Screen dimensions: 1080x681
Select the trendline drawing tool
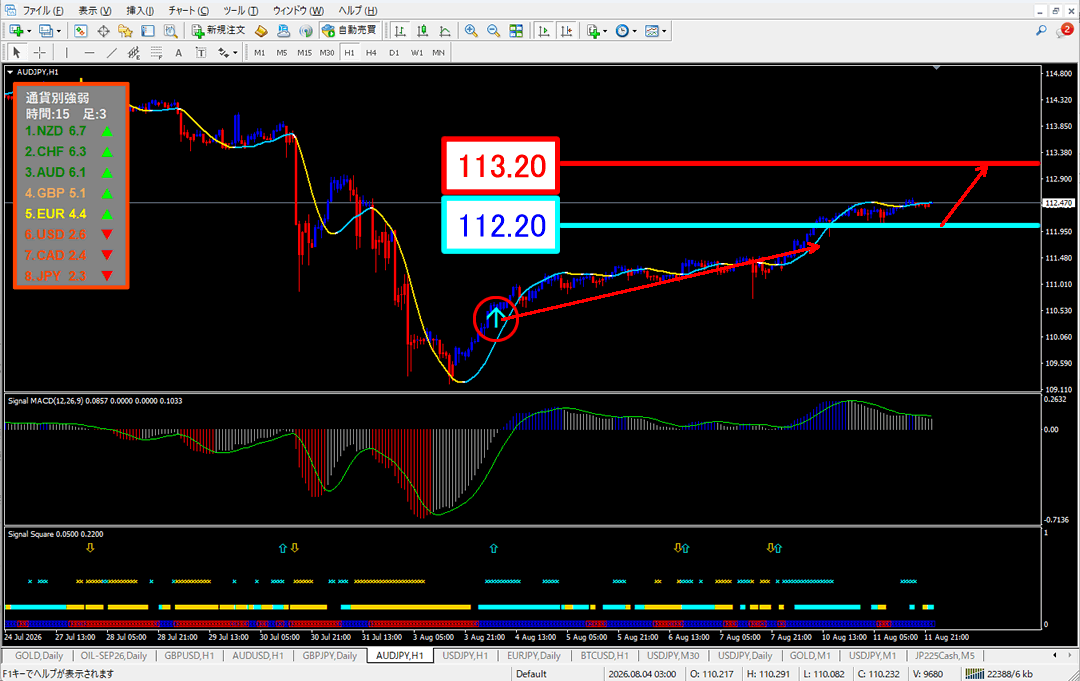click(x=112, y=52)
